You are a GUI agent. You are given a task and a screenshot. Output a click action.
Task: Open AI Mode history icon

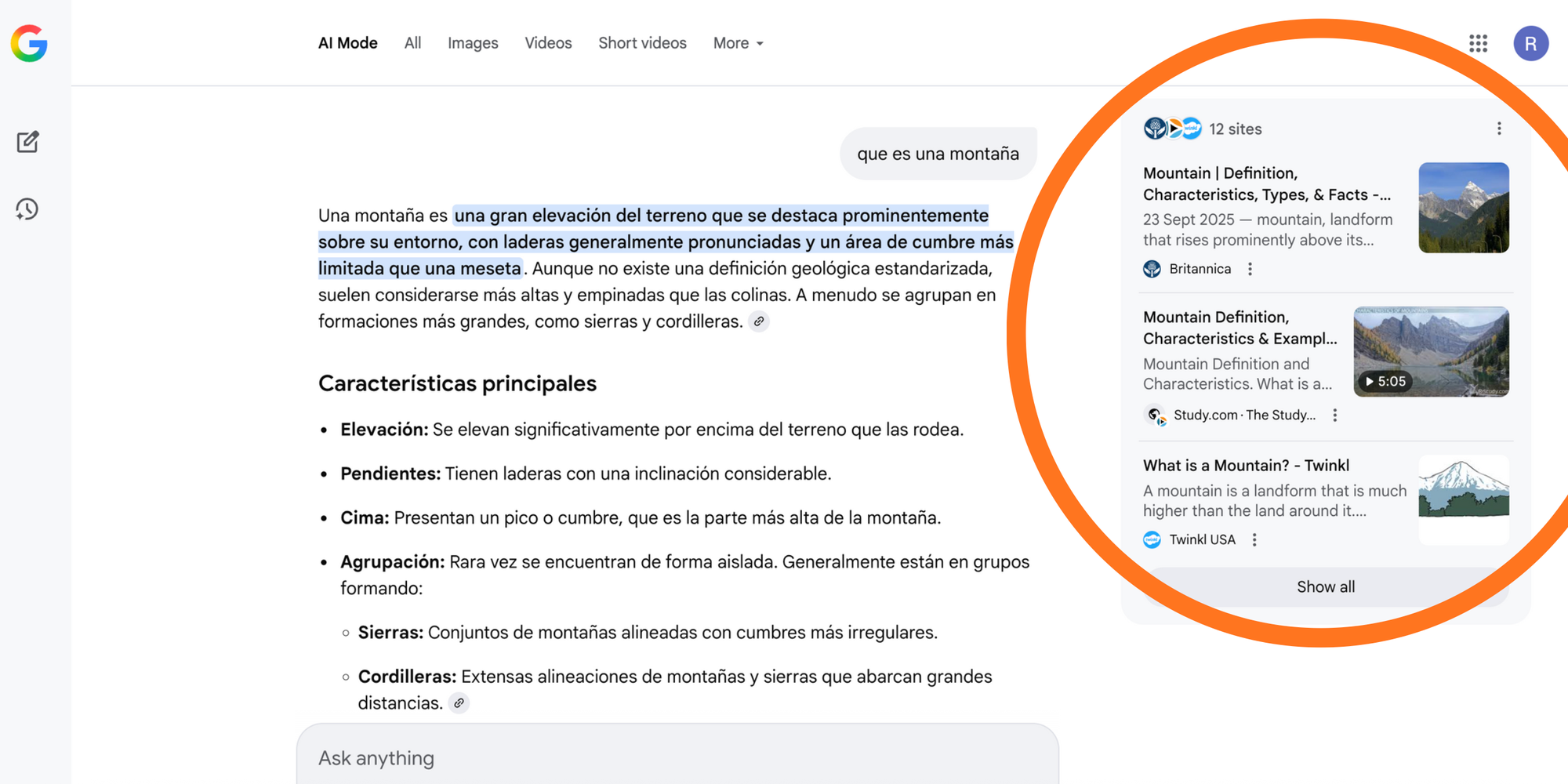coord(27,209)
